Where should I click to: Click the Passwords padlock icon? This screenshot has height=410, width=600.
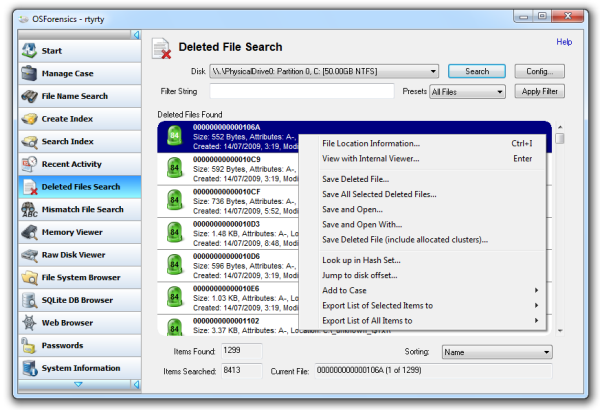coord(29,345)
